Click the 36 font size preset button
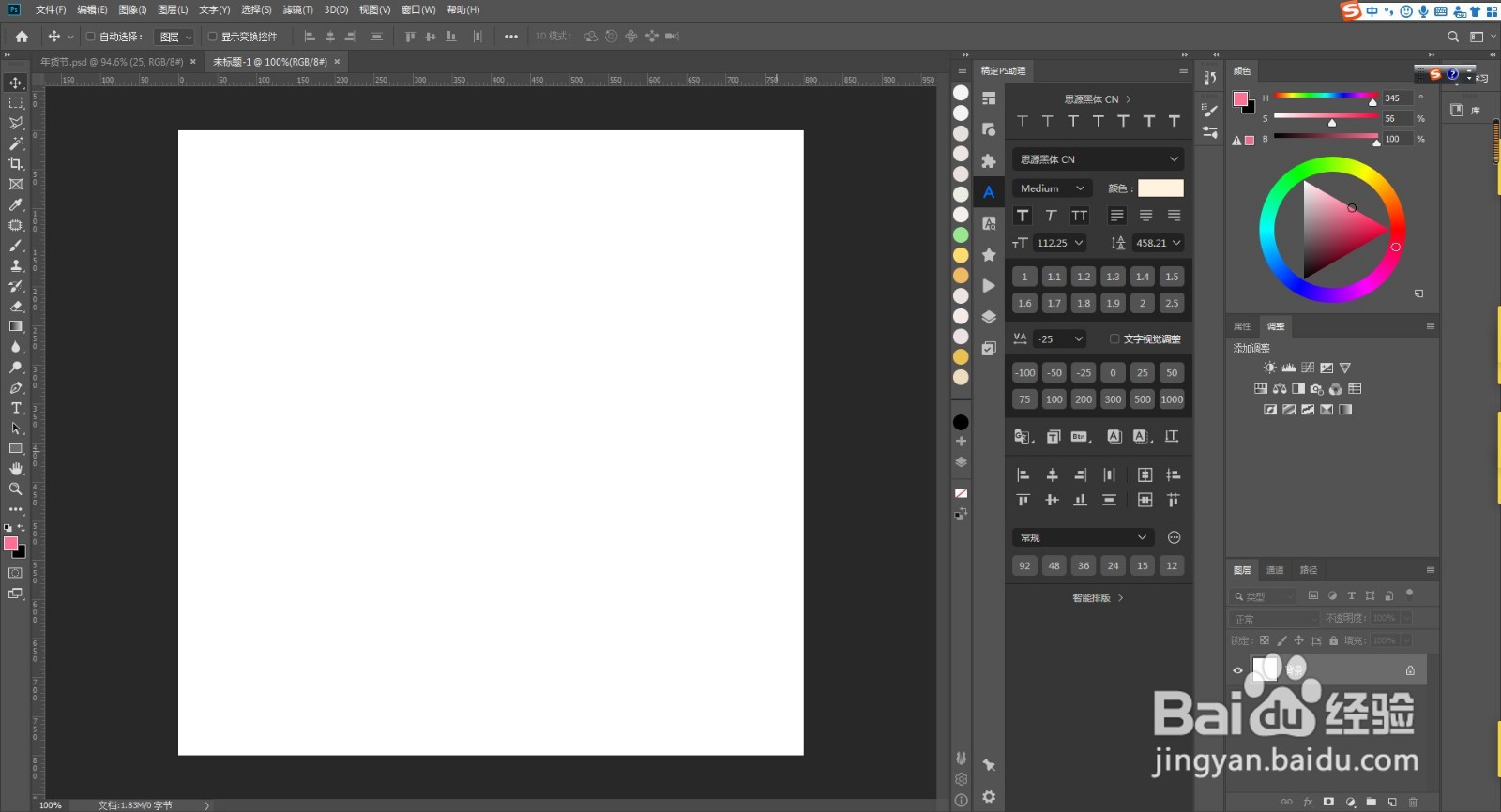1501x812 pixels. 1084,565
